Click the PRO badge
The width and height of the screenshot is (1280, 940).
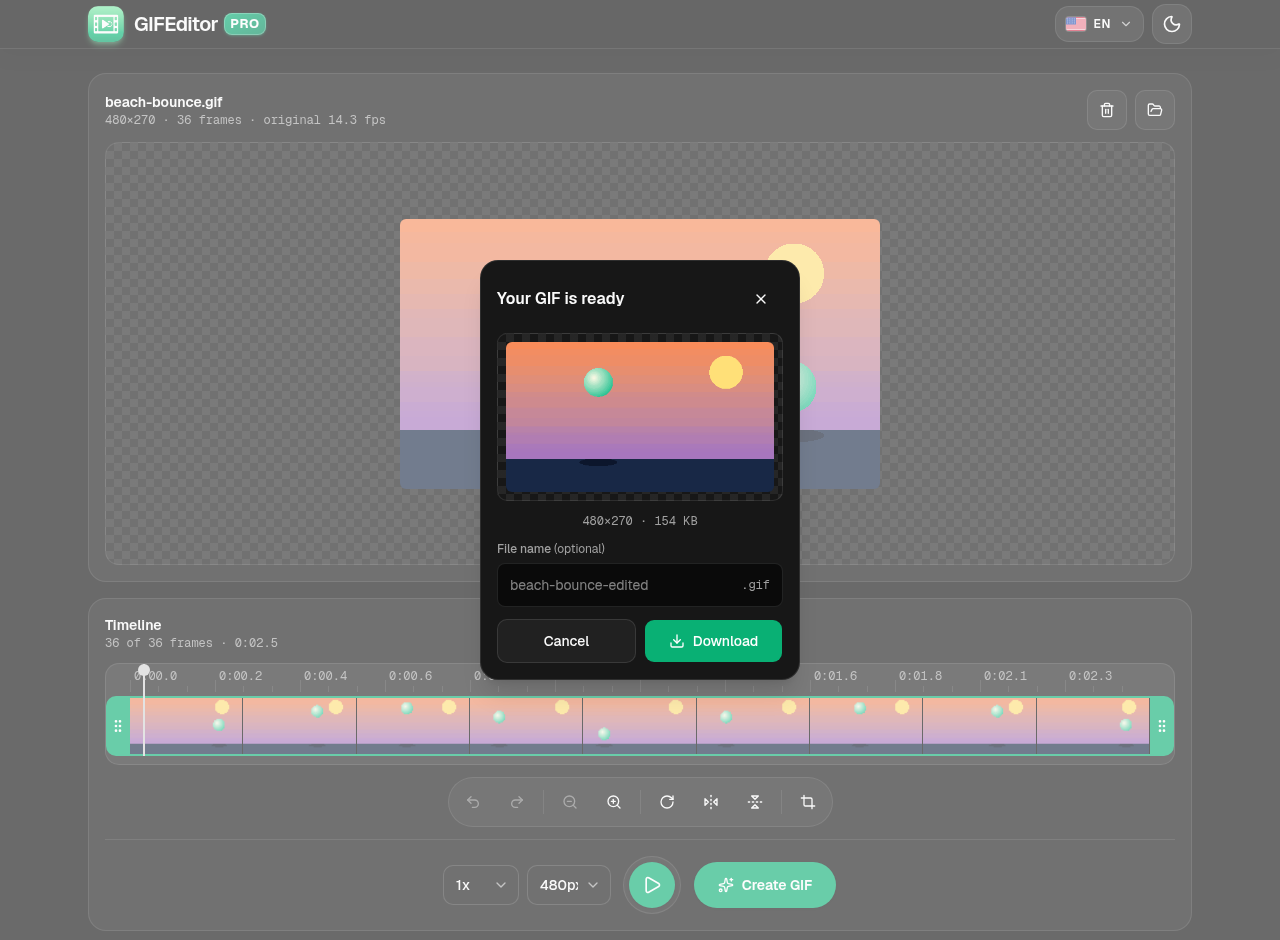[x=245, y=24]
